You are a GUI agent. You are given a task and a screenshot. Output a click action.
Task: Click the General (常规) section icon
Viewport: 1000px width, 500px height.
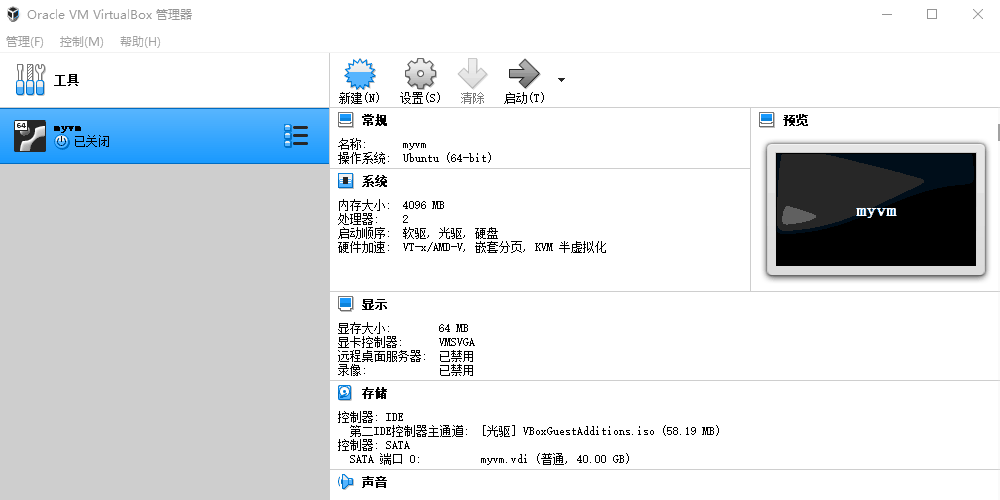pyautogui.click(x=346, y=120)
